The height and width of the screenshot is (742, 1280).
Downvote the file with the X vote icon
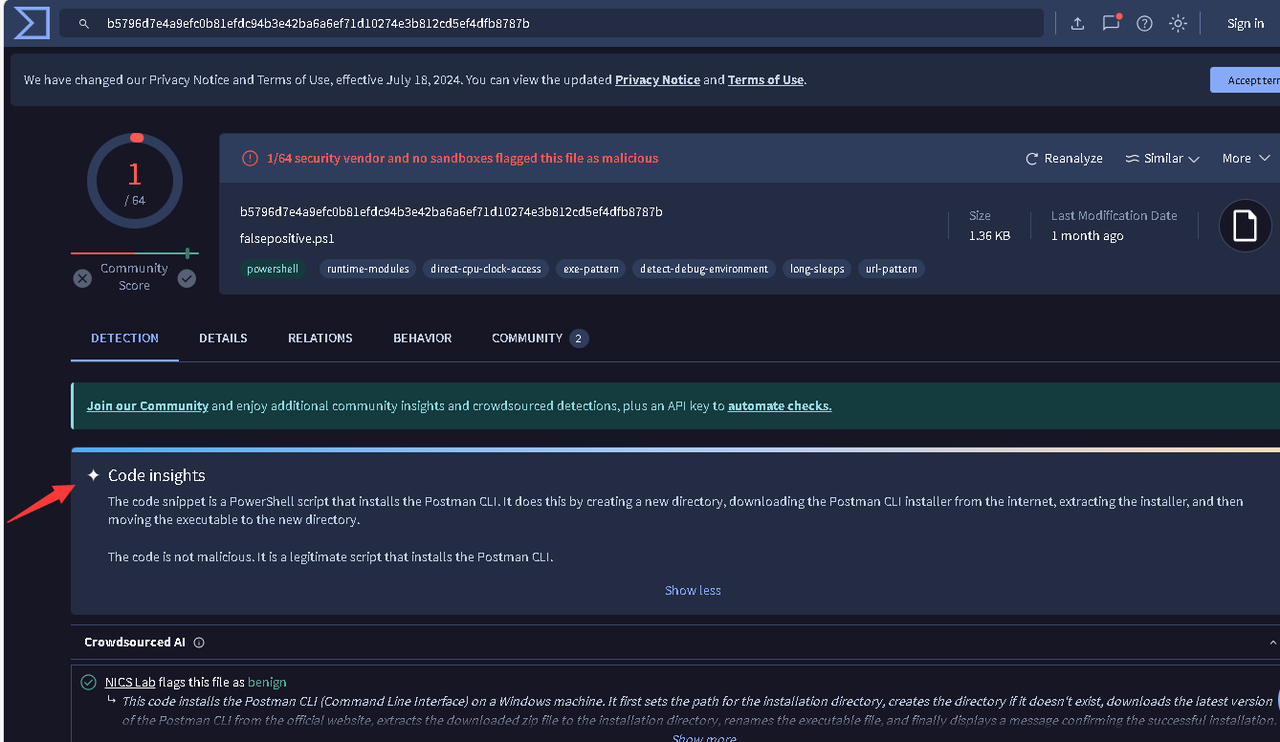coord(82,278)
